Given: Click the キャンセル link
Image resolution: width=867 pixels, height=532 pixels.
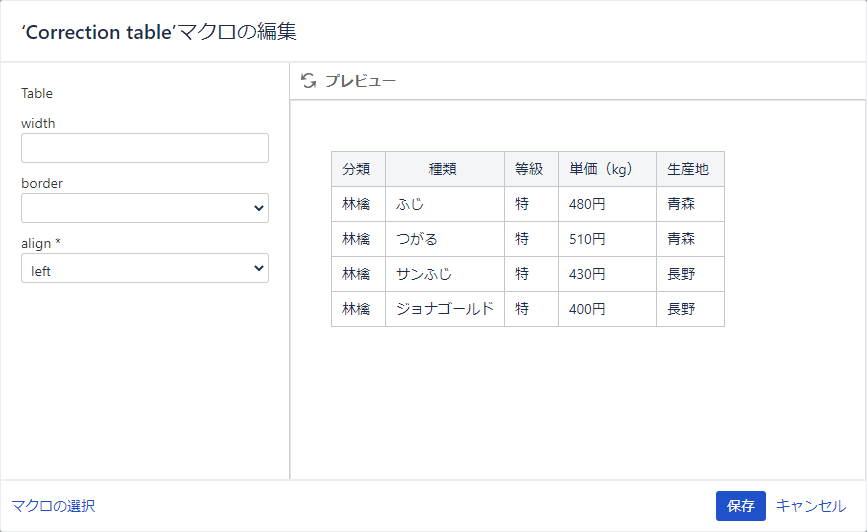Looking at the screenshot, I should point(811,506).
